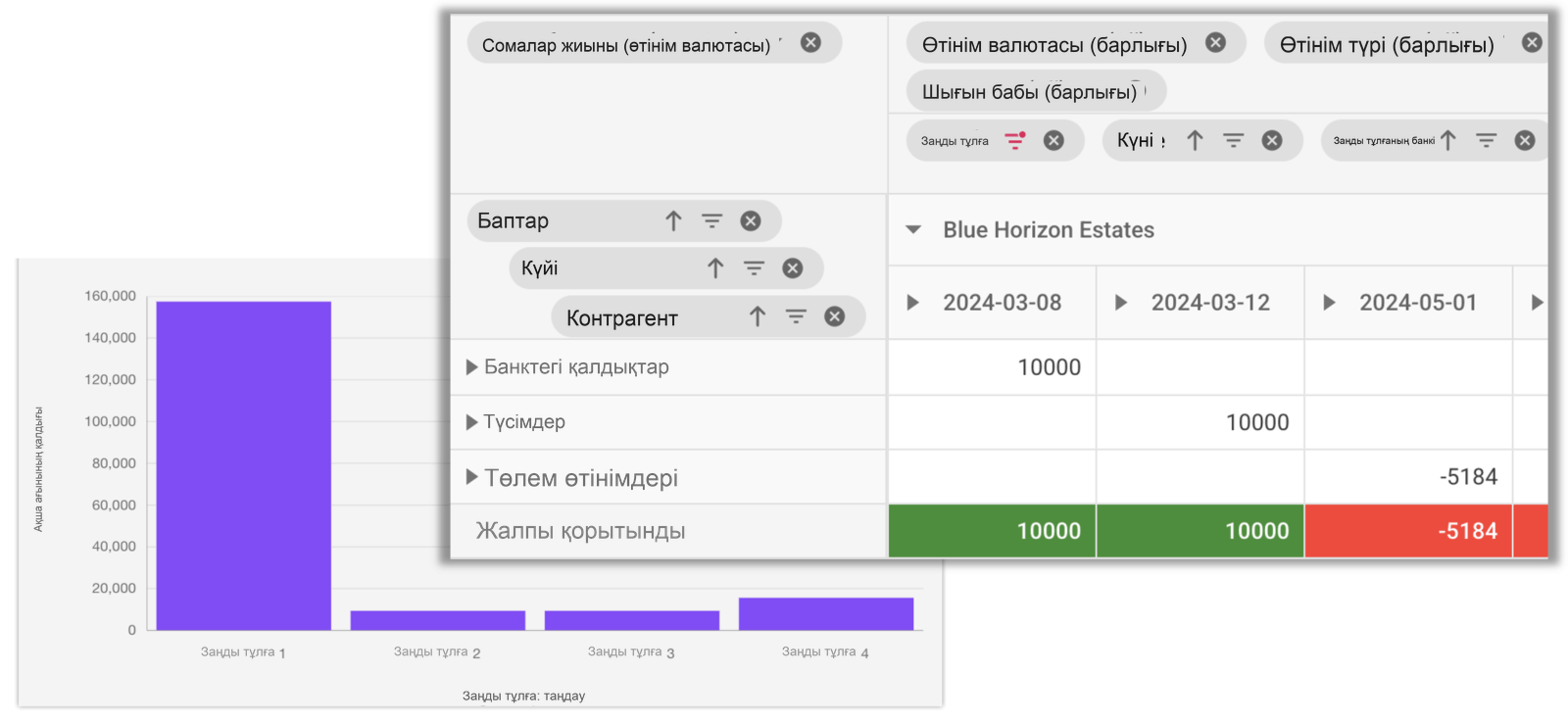Open filter on the Контрагент chip
Viewport: 1568px width, 722px height.
pos(796,316)
